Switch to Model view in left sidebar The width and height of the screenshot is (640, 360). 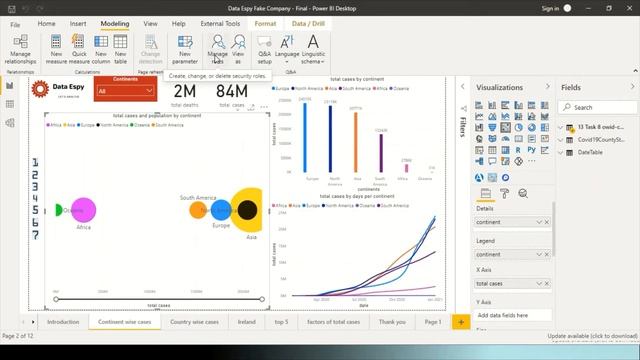click(10, 123)
